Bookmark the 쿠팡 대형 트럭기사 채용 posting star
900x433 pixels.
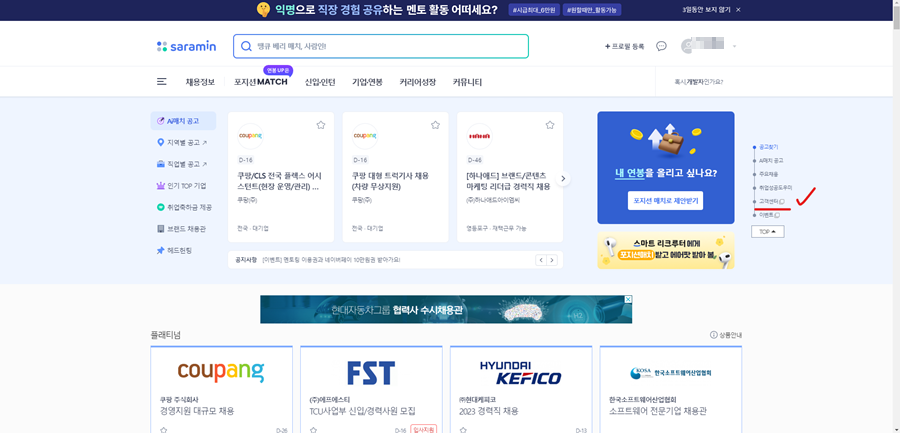[435, 125]
